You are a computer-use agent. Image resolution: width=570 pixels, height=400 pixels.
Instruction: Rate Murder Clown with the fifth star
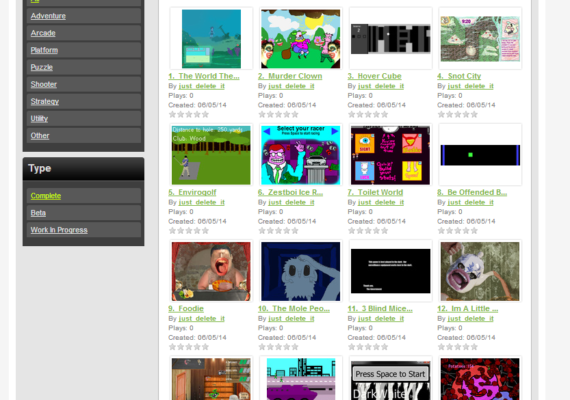pos(295,115)
